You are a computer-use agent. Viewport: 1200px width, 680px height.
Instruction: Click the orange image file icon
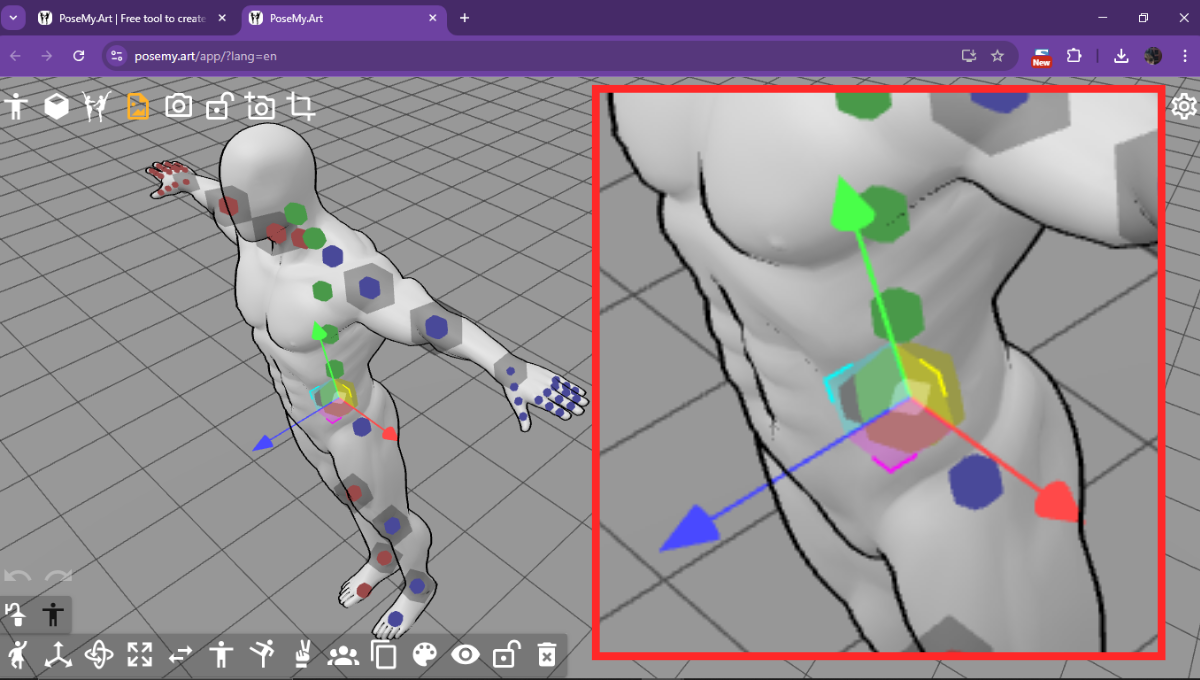pos(138,106)
